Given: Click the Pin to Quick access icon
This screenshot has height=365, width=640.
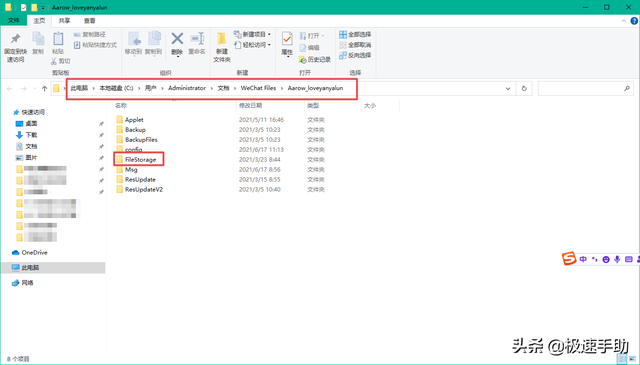Looking at the screenshot, I should [x=15, y=39].
